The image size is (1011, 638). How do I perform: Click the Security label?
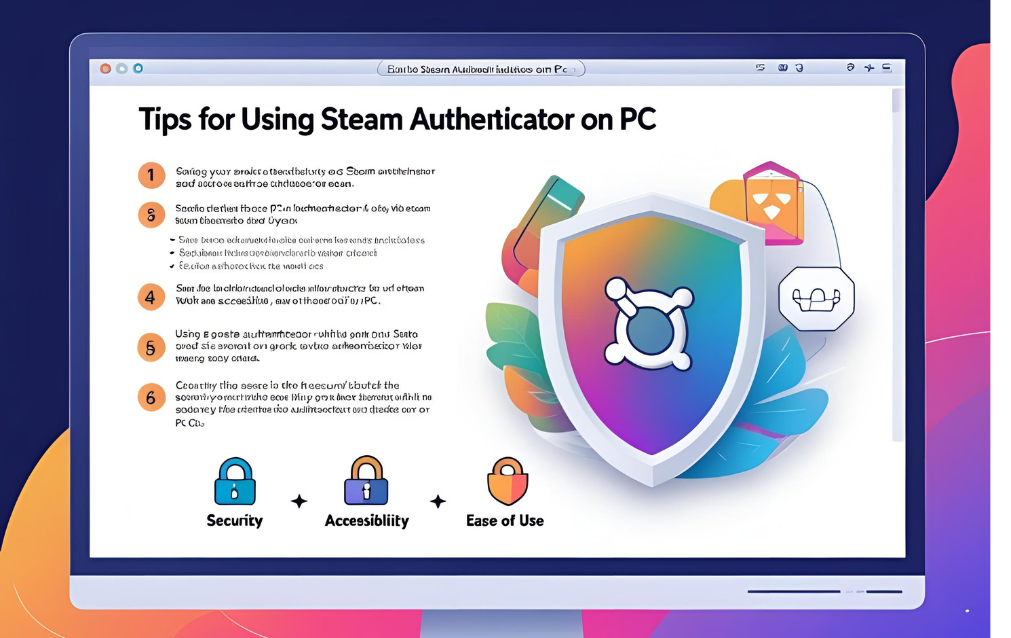235,521
